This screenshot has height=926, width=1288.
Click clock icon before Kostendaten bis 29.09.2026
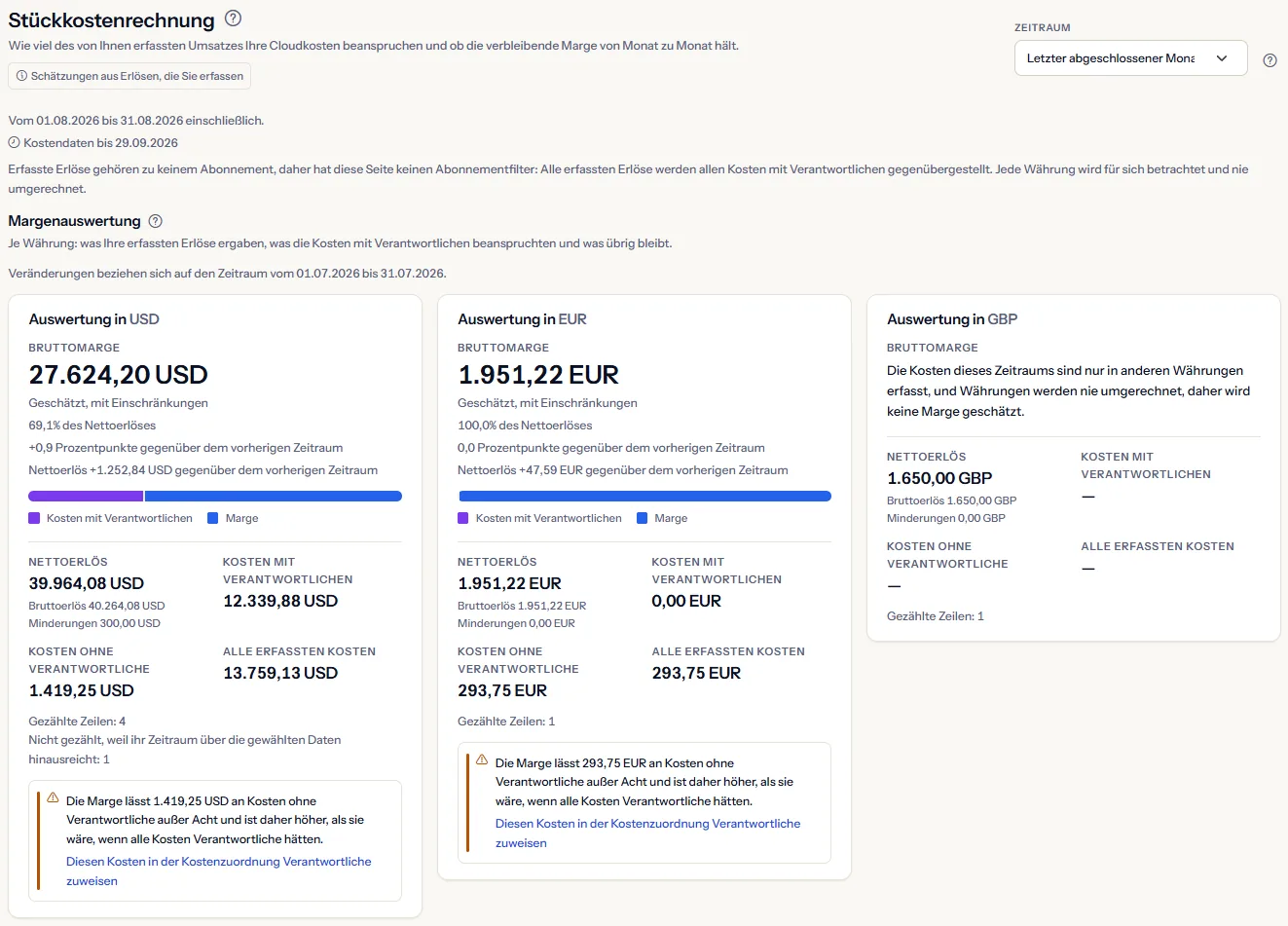point(14,143)
